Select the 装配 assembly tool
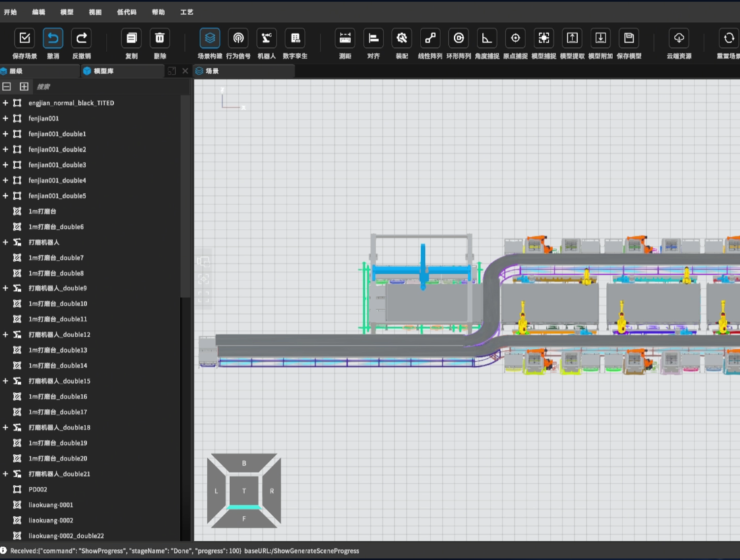Screen dimensions: 740x560 click(x=402, y=38)
